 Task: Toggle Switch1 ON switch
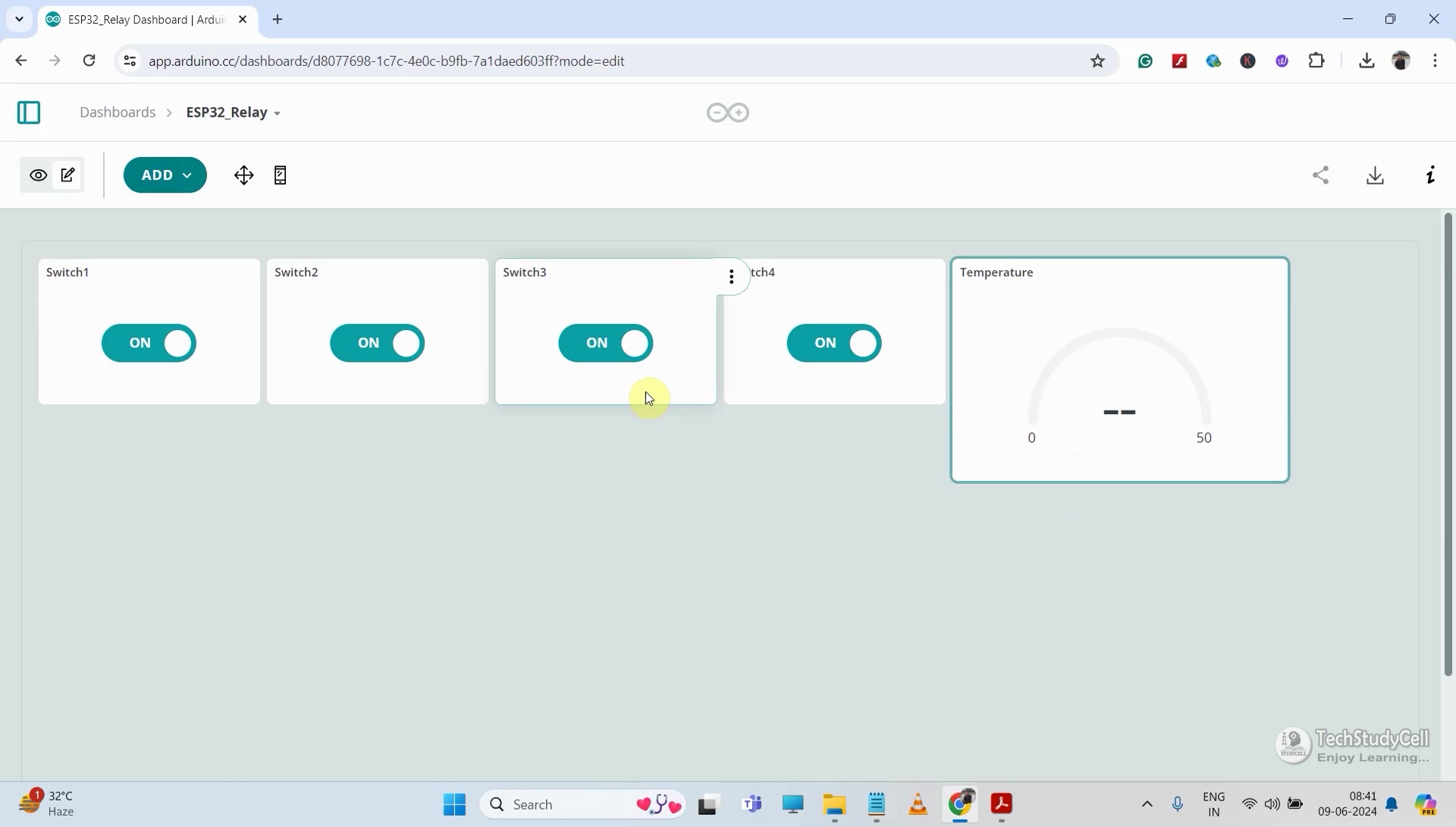point(149,343)
